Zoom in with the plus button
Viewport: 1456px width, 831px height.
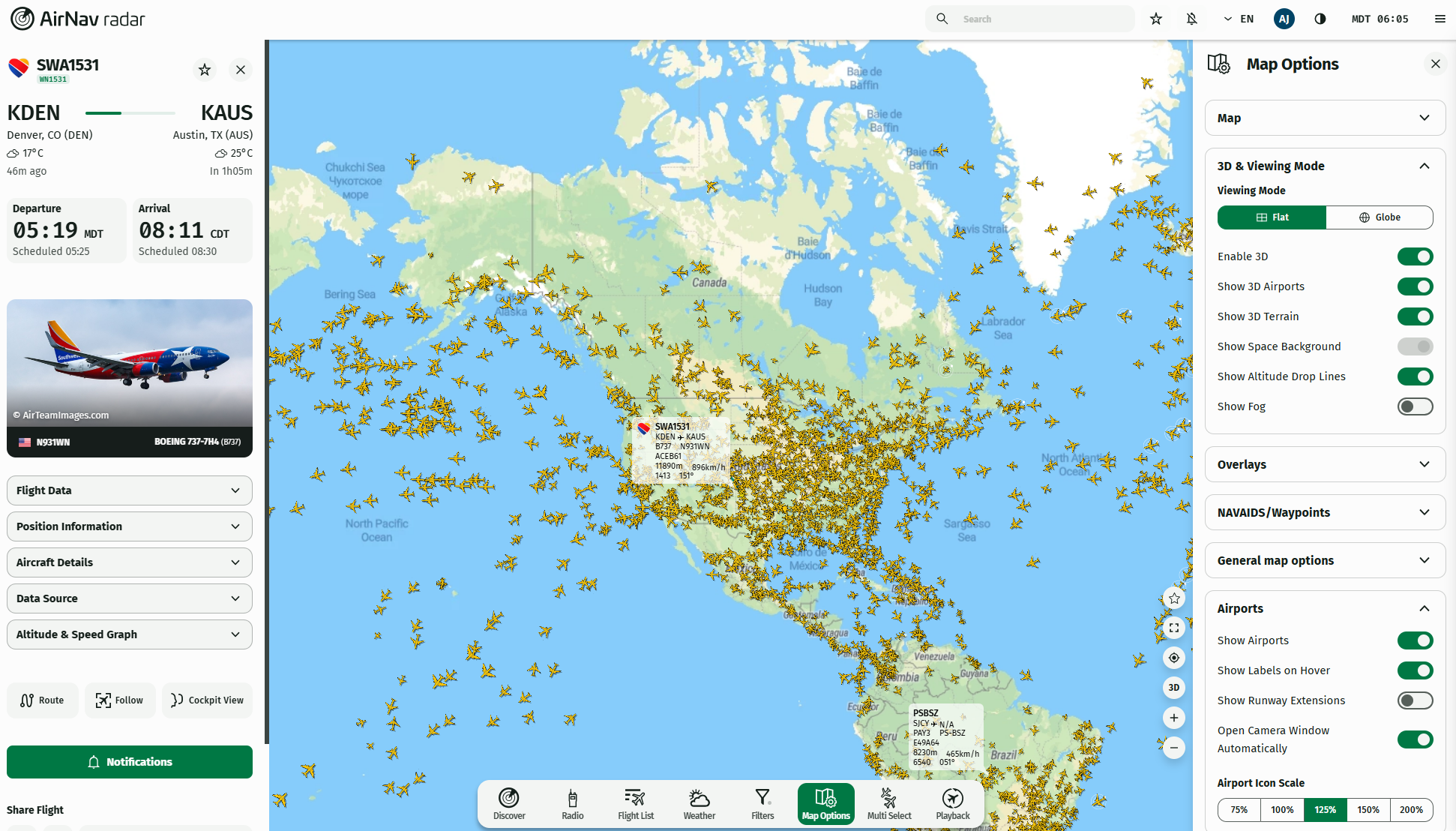1174,718
